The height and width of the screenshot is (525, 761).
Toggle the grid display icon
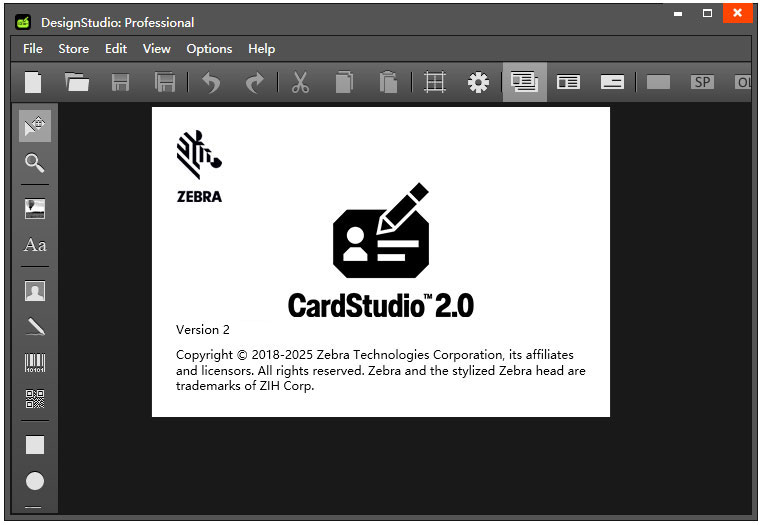(x=434, y=82)
